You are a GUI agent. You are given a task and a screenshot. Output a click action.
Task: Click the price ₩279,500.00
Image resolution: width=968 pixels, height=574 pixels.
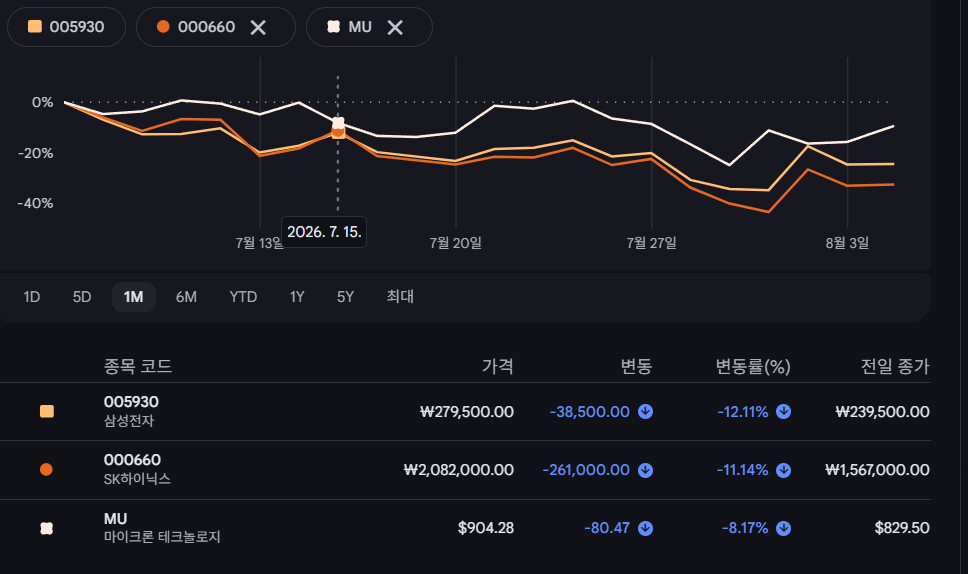pos(467,412)
